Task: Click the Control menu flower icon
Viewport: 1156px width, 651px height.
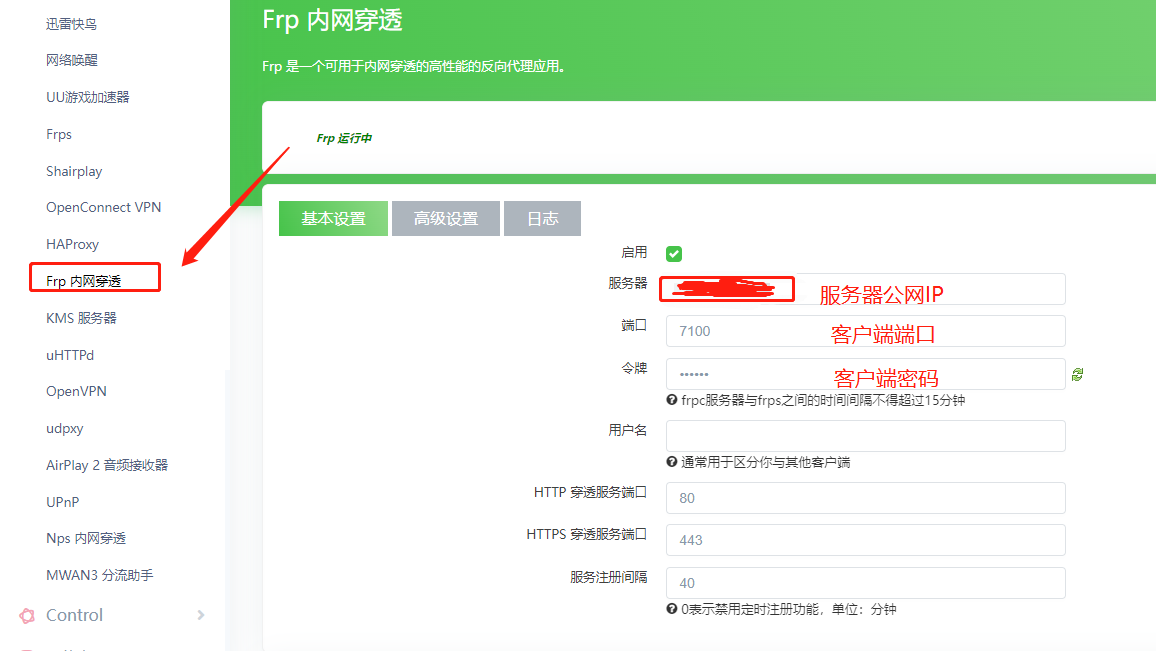Action: [x=27, y=616]
